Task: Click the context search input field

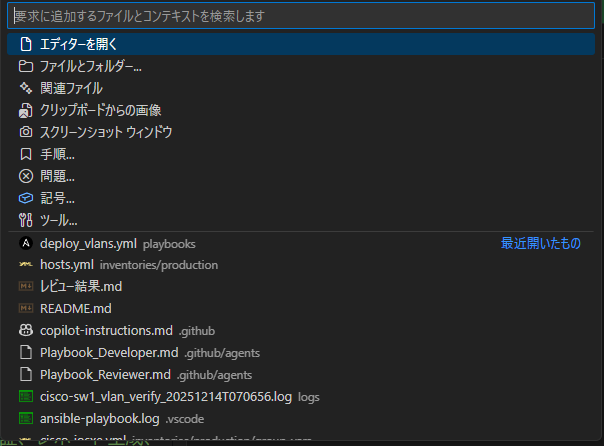Action: [300, 16]
